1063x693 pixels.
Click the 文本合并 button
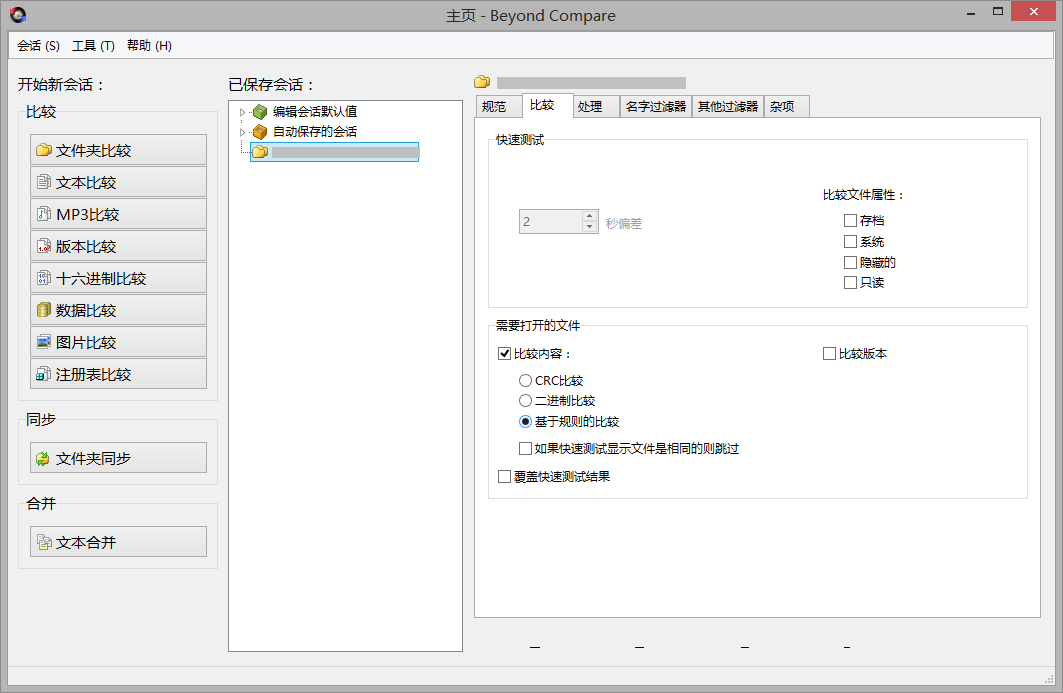[118, 542]
